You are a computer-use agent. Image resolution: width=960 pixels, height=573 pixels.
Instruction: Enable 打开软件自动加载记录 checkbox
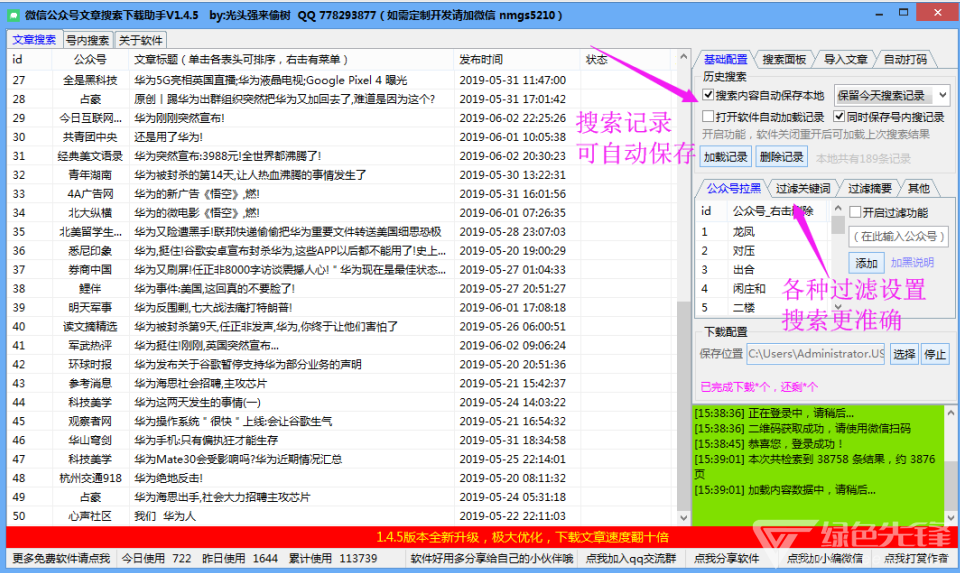tap(708, 116)
